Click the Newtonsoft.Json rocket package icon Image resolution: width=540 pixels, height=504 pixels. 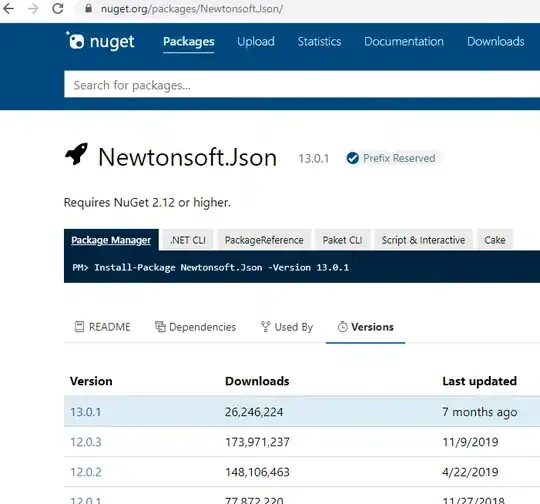click(x=76, y=154)
